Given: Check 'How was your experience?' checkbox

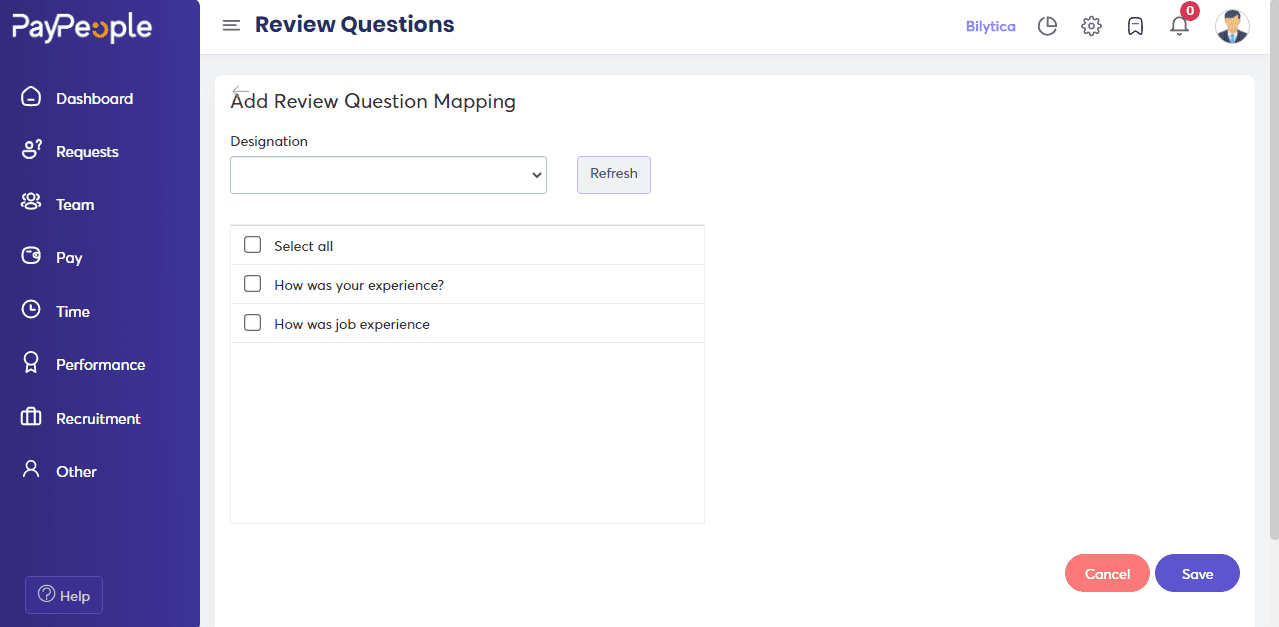Looking at the screenshot, I should coord(253,284).
